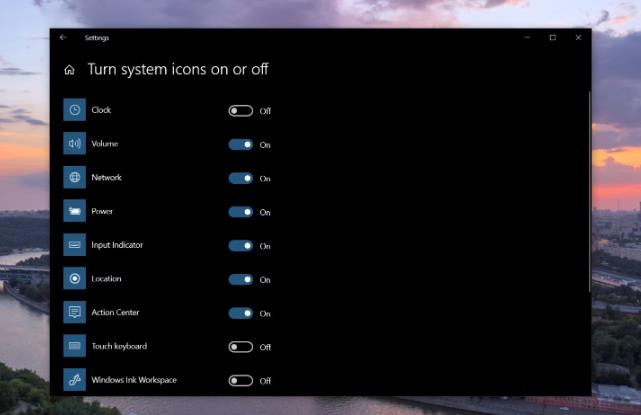Image resolution: width=641 pixels, height=415 pixels.
Task: Click the Action Center message icon tile
Action: 74,312
